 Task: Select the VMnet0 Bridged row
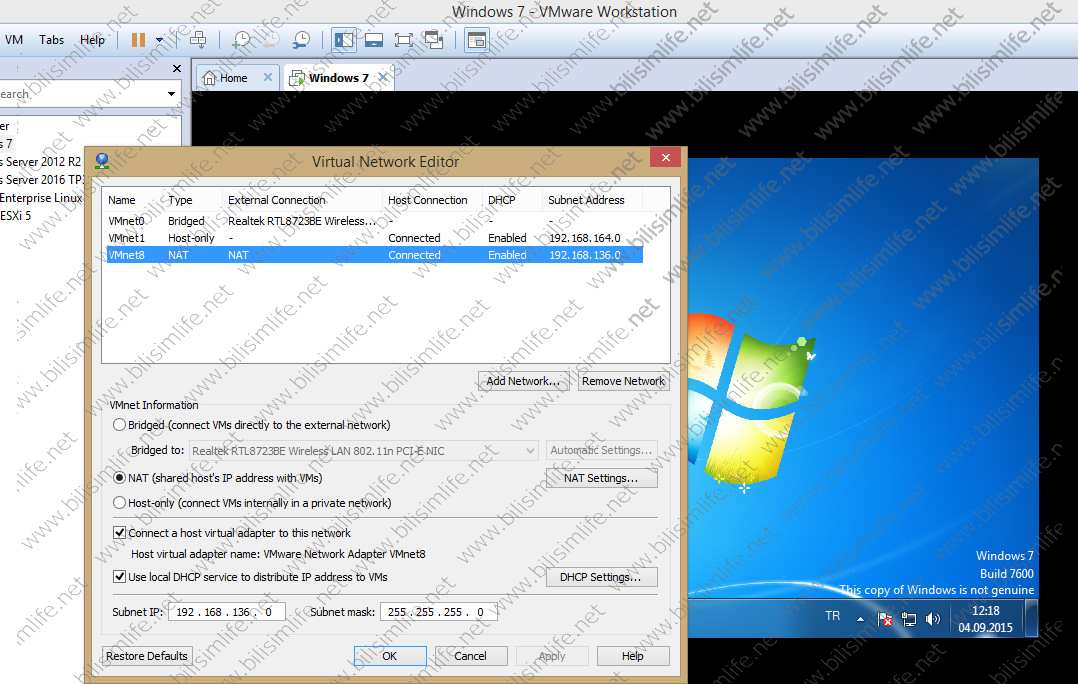click(375, 221)
